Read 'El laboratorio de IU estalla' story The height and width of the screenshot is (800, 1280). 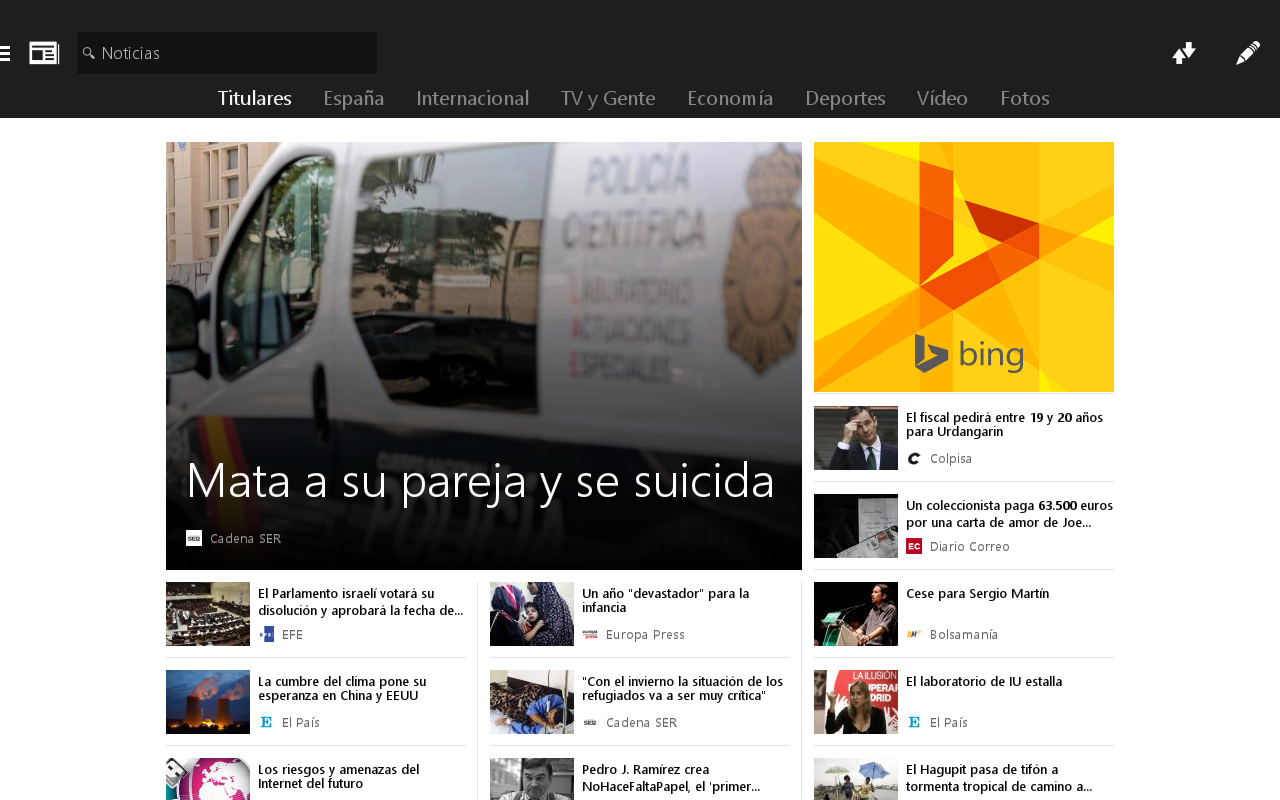point(984,680)
